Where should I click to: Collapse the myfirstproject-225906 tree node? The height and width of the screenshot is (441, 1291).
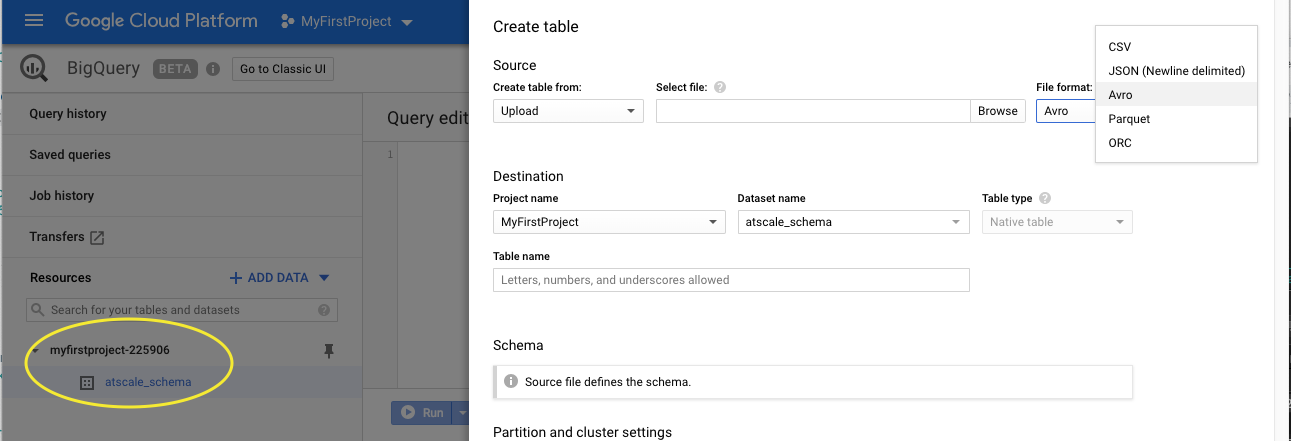point(37,351)
